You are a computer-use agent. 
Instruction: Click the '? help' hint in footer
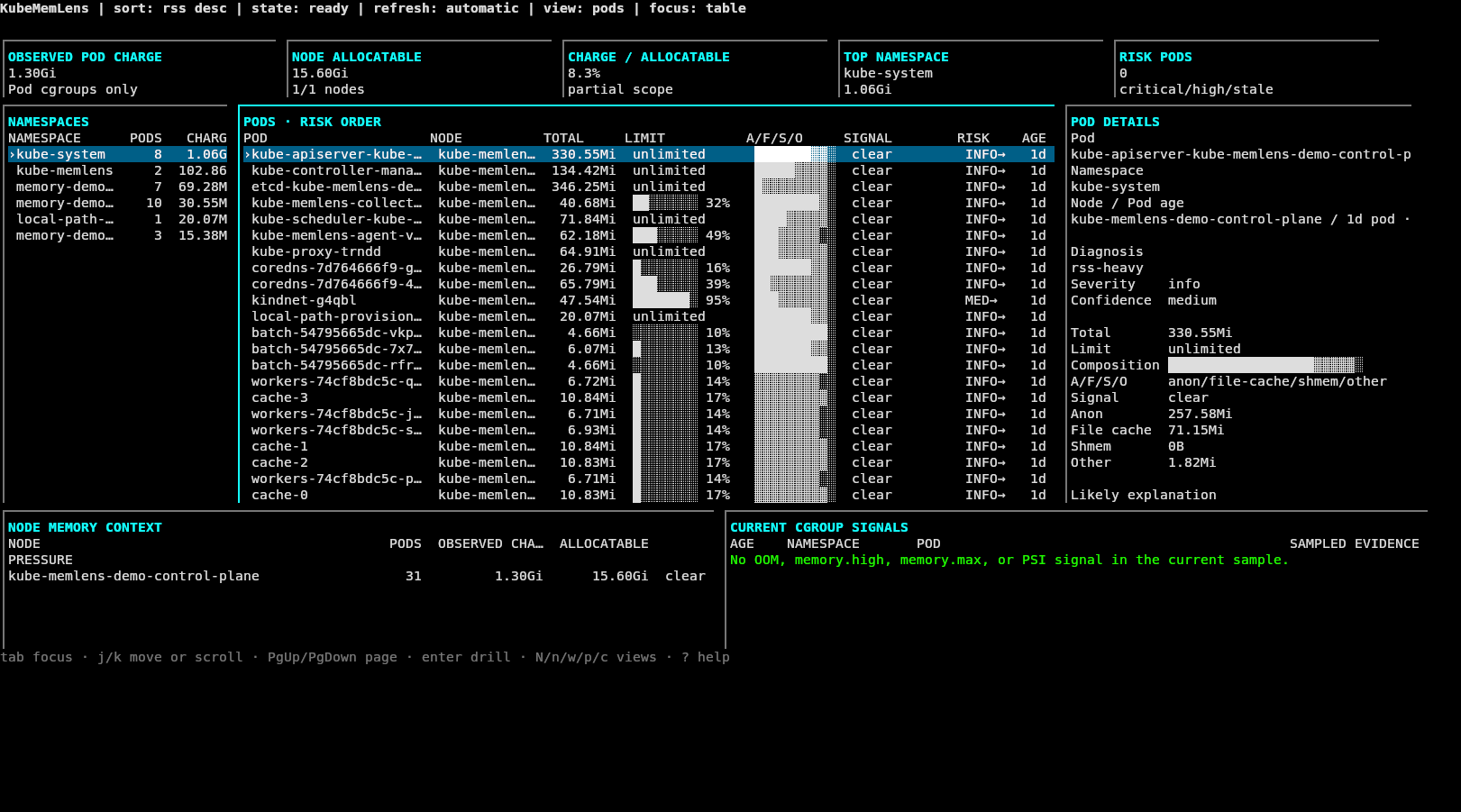click(706, 657)
